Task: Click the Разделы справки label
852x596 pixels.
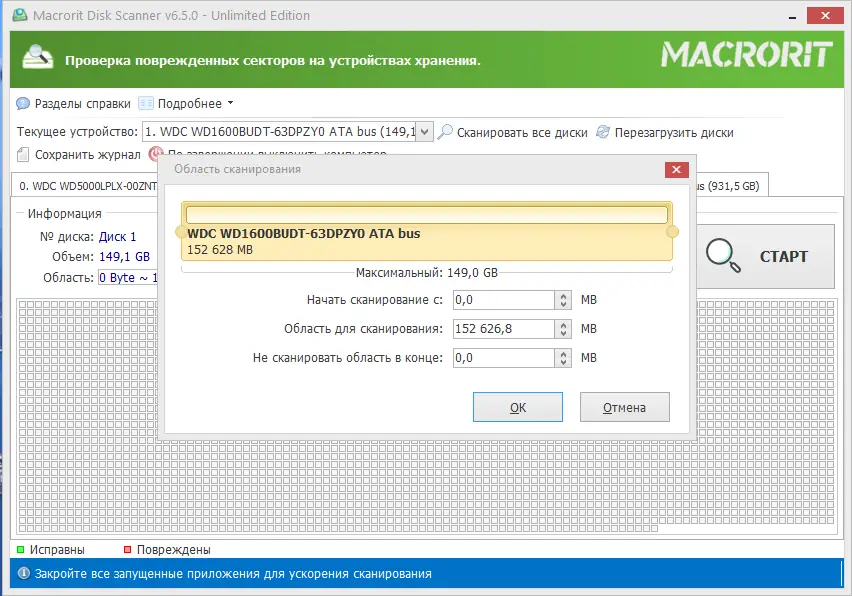Action: (83, 104)
